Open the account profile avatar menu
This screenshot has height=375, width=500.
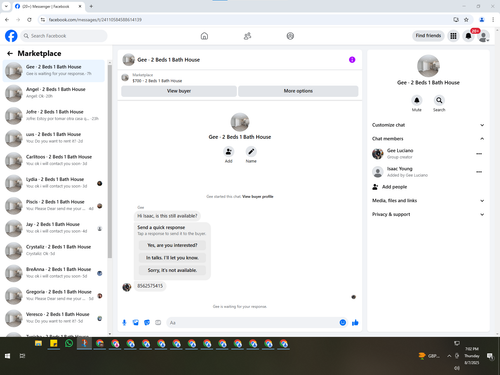coord(483,36)
